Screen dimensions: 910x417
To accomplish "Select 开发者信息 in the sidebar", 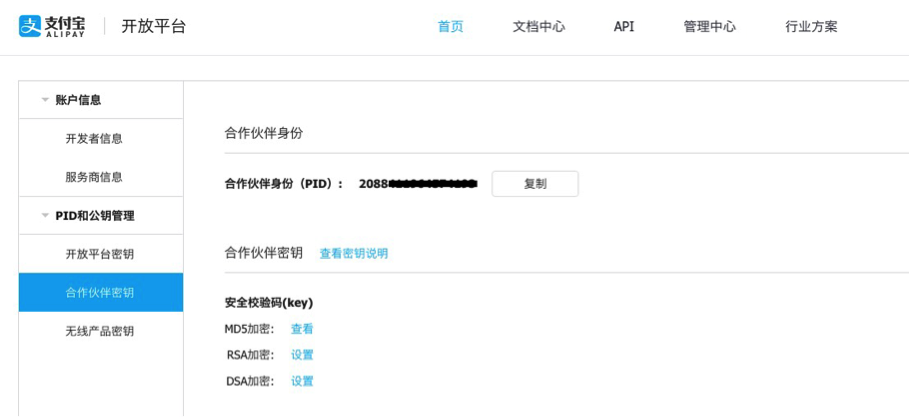I will coord(94,139).
